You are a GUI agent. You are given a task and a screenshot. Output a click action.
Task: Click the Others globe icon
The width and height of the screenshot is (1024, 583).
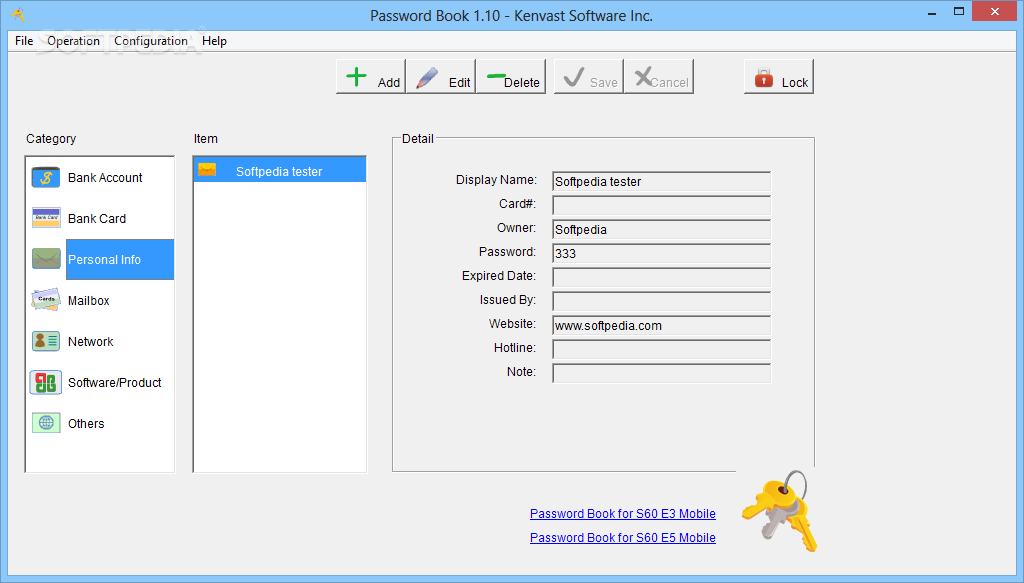click(46, 423)
